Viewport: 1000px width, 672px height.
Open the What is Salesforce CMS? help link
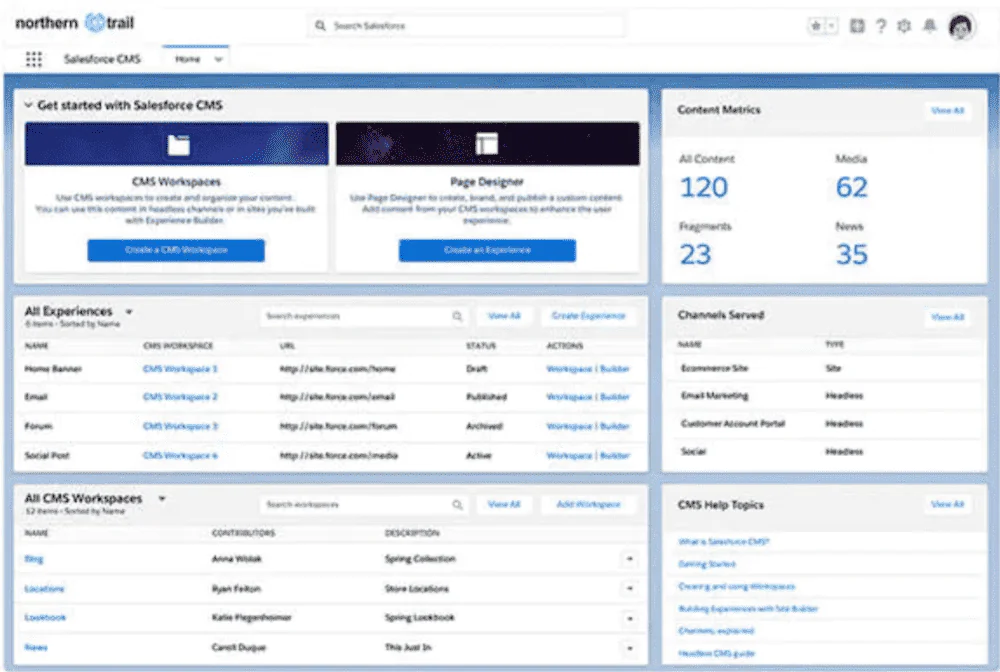tap(724, 542)
